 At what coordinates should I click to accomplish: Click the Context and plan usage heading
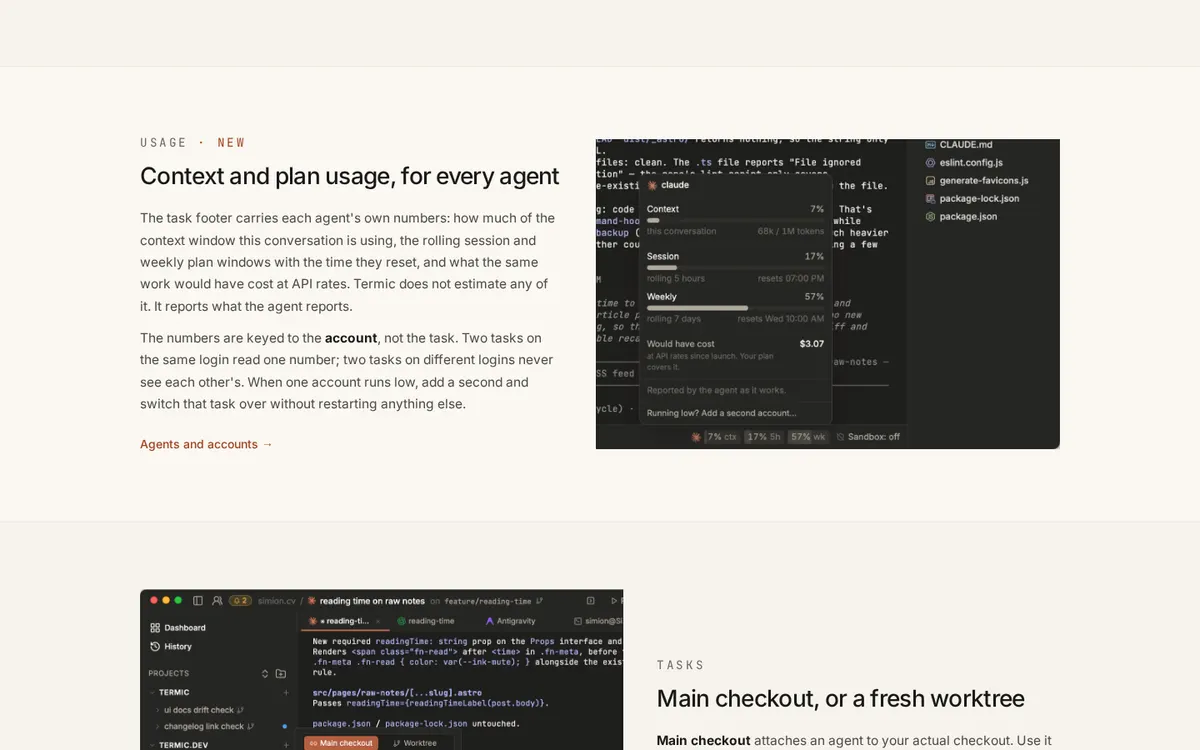[349, 176]
